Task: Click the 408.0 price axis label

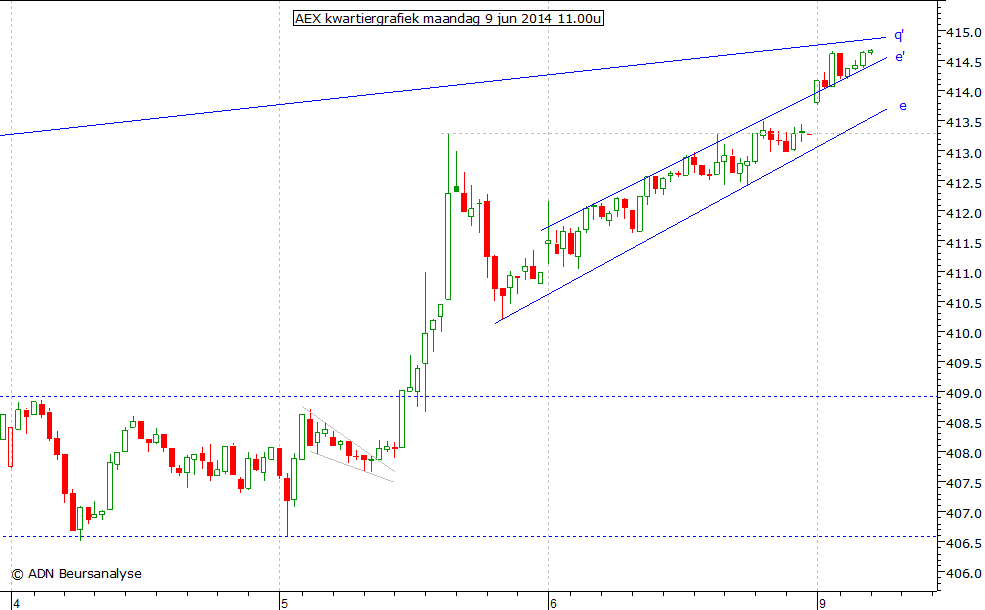Action: pos(964,454)
